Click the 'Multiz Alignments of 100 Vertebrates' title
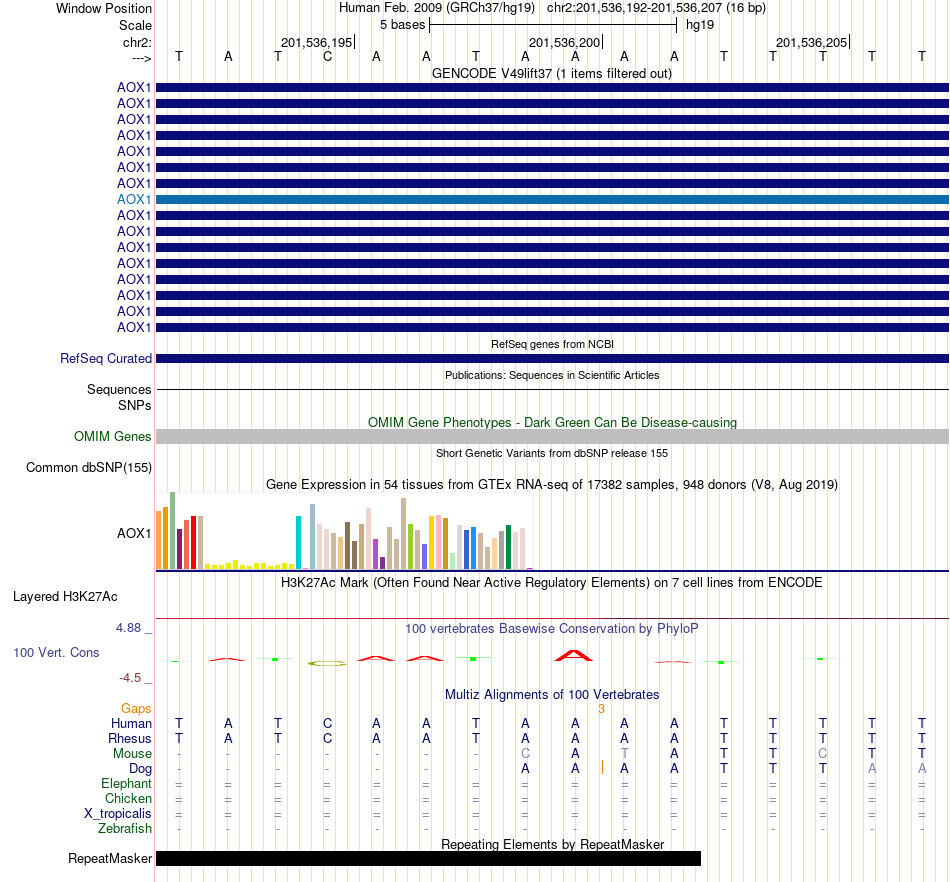This screenshot has height=882, width=950. point(552,695)
